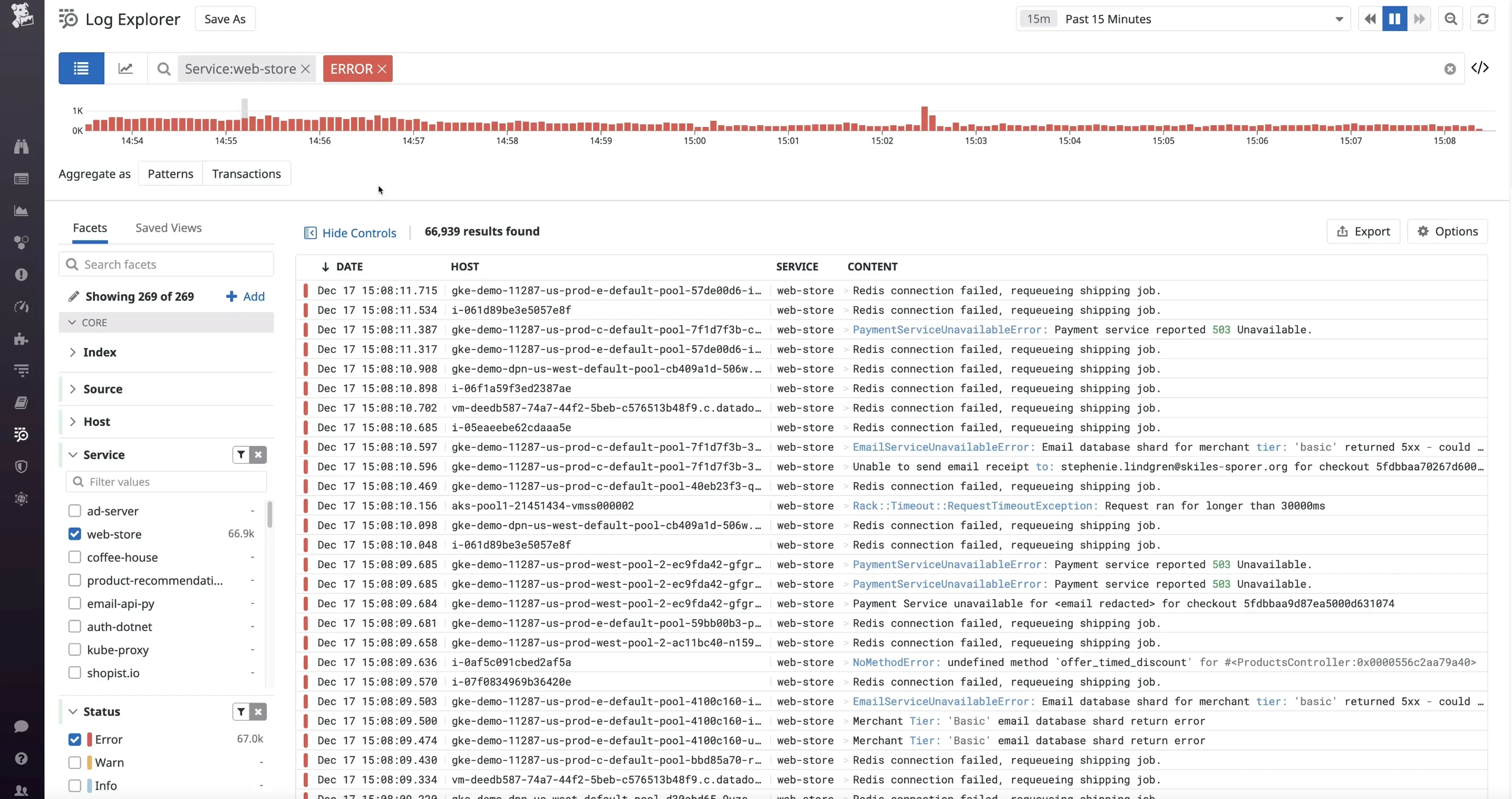
Task: Click the tall spike bar in the histogram
Action: (x=925, y=119)
